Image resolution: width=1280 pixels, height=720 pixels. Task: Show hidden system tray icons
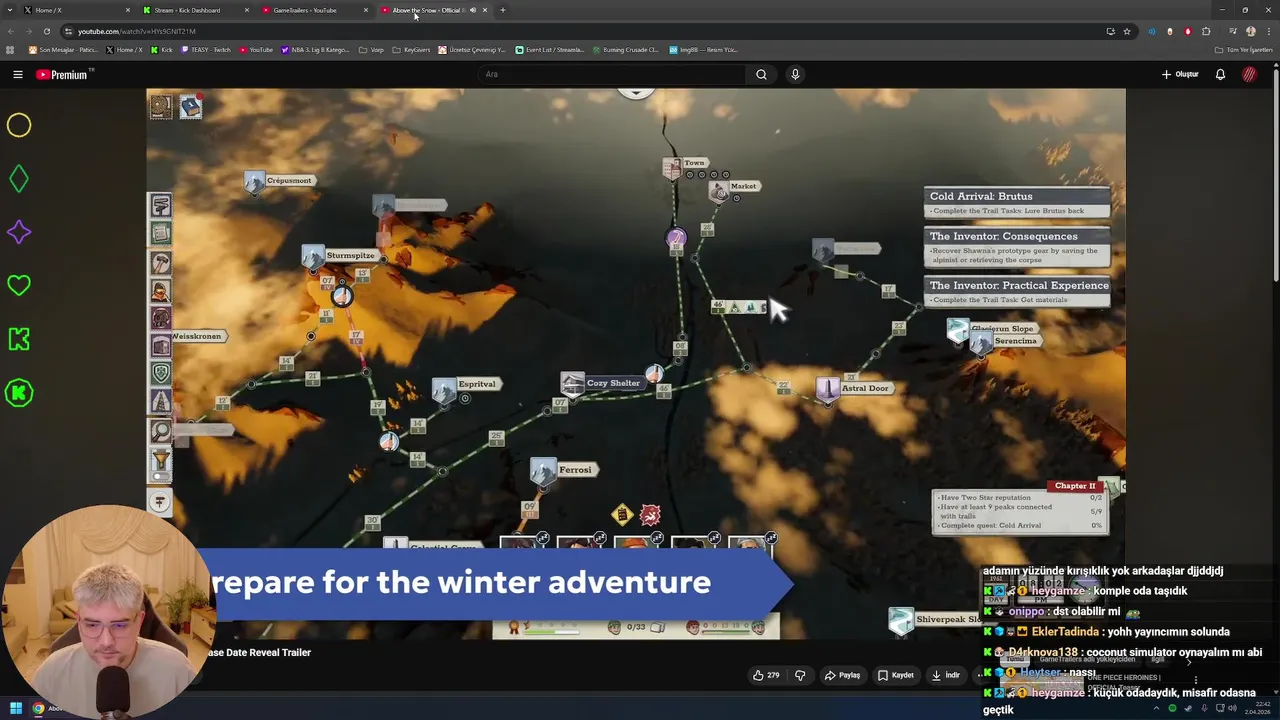pyautogui.click(x=1157, y=708)
